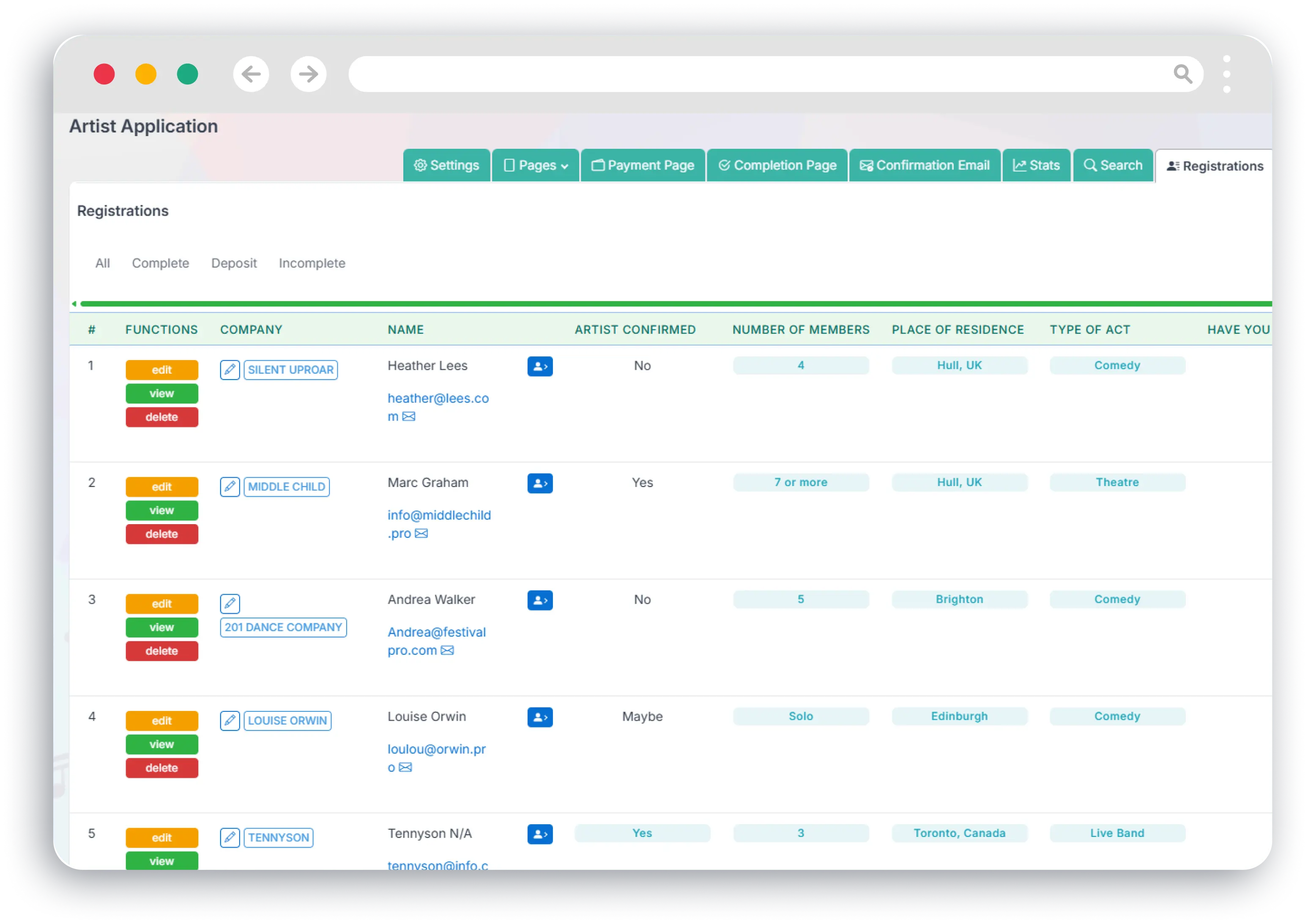1308x924 pixels.
Task: Click browser forward arrow button
Action: point(309,74)
